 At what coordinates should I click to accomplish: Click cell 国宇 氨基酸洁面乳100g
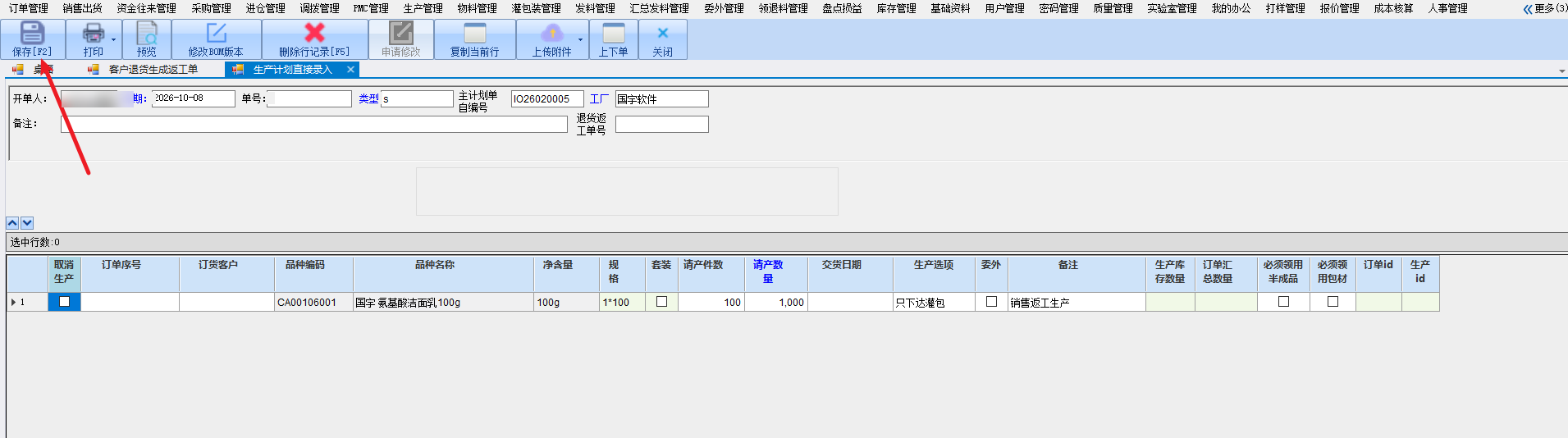point(443,302)
